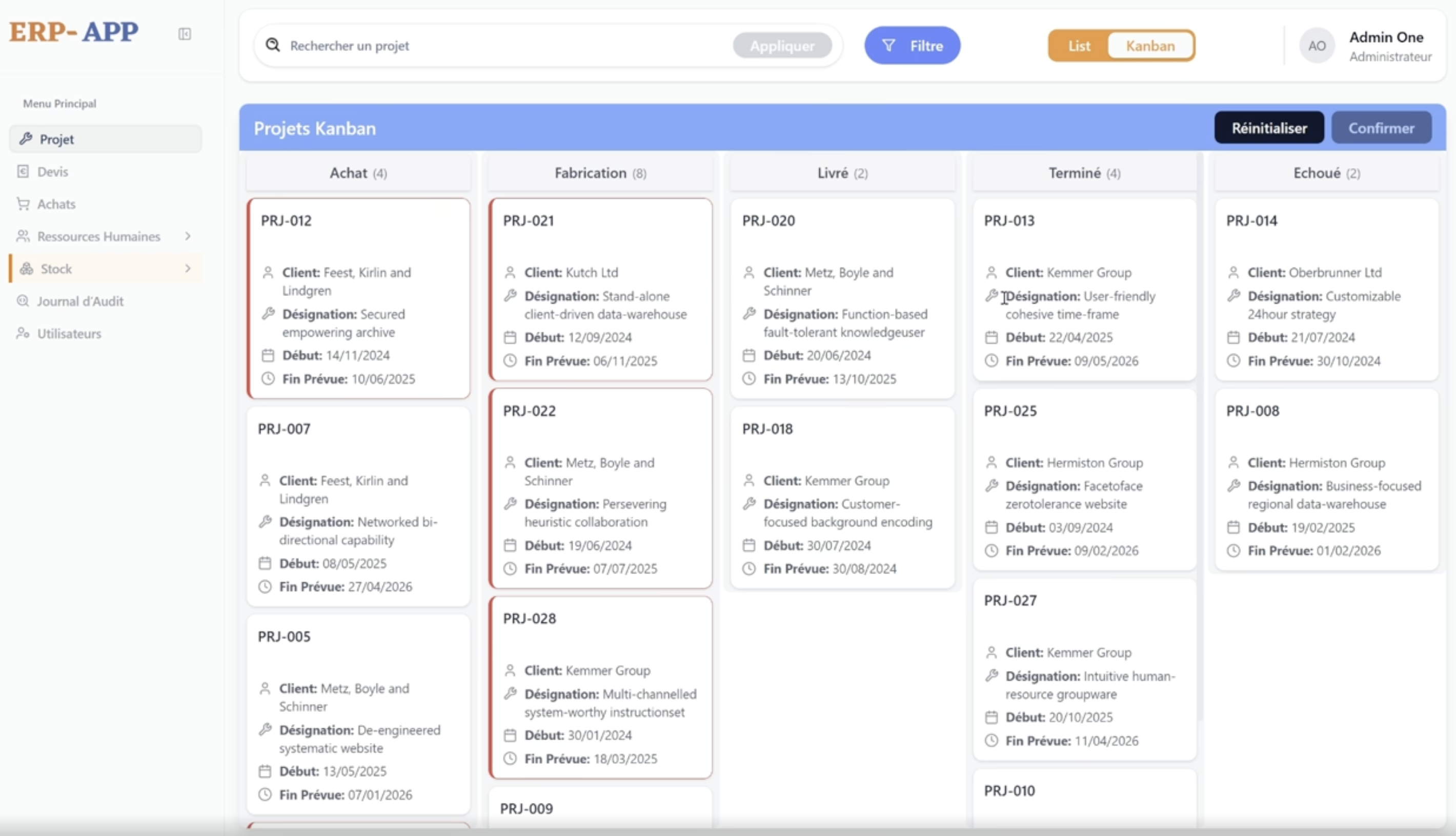Click the Appliquer search button
This screenshot has height=836, width=1456.
tap(782, 45)
